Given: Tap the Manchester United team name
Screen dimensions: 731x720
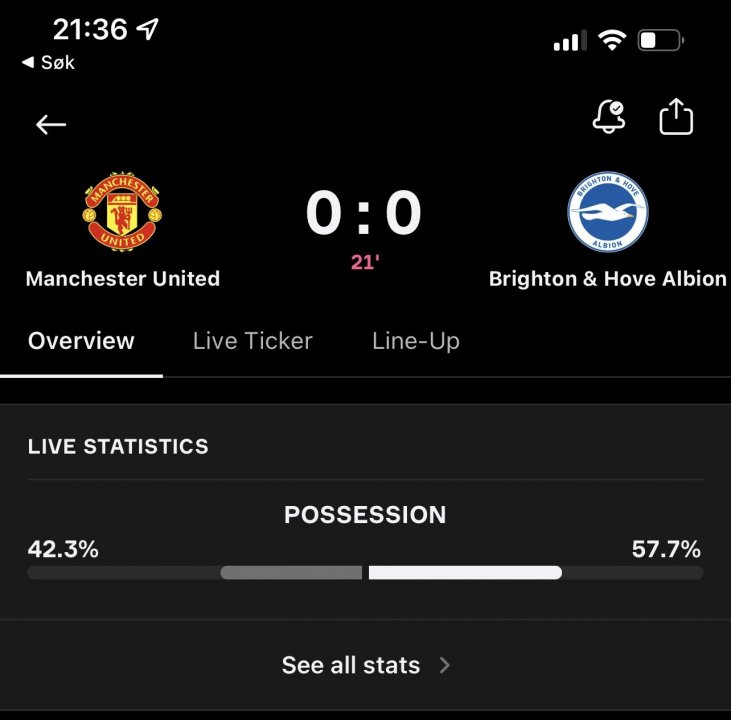Looking at the screenshot, I should [122, 279].
